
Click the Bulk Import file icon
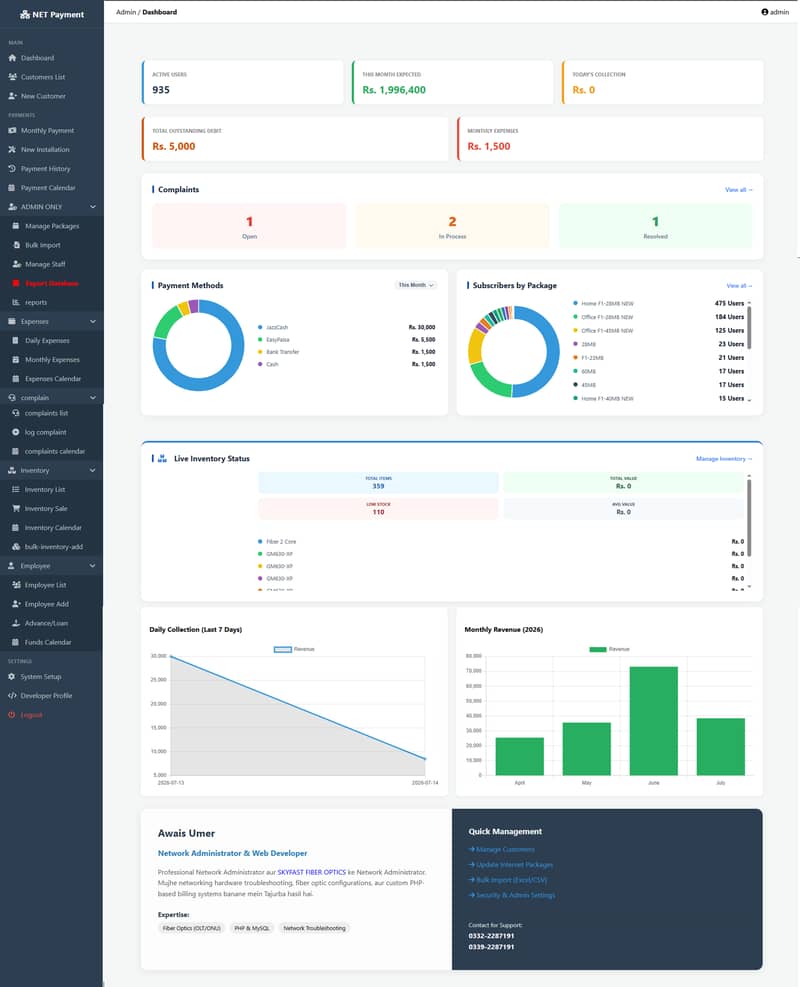16,245
